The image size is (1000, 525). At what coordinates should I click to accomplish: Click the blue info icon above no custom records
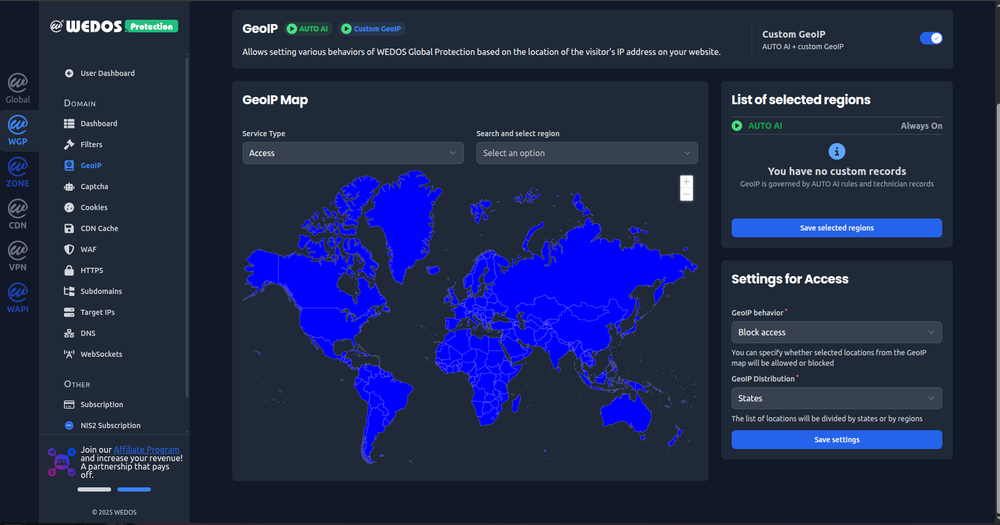click(837, 152)
